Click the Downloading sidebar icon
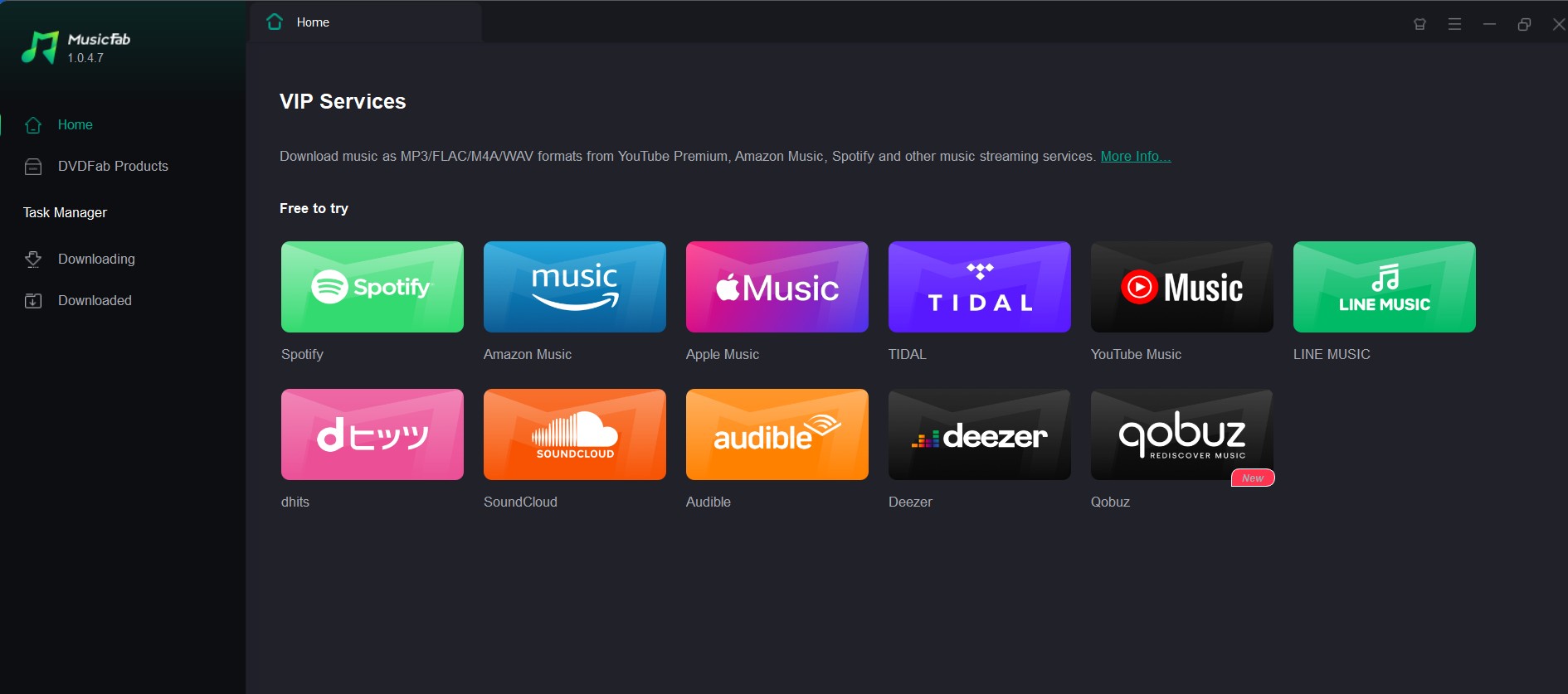The image size is (1568, 694). tap(33, 260)
